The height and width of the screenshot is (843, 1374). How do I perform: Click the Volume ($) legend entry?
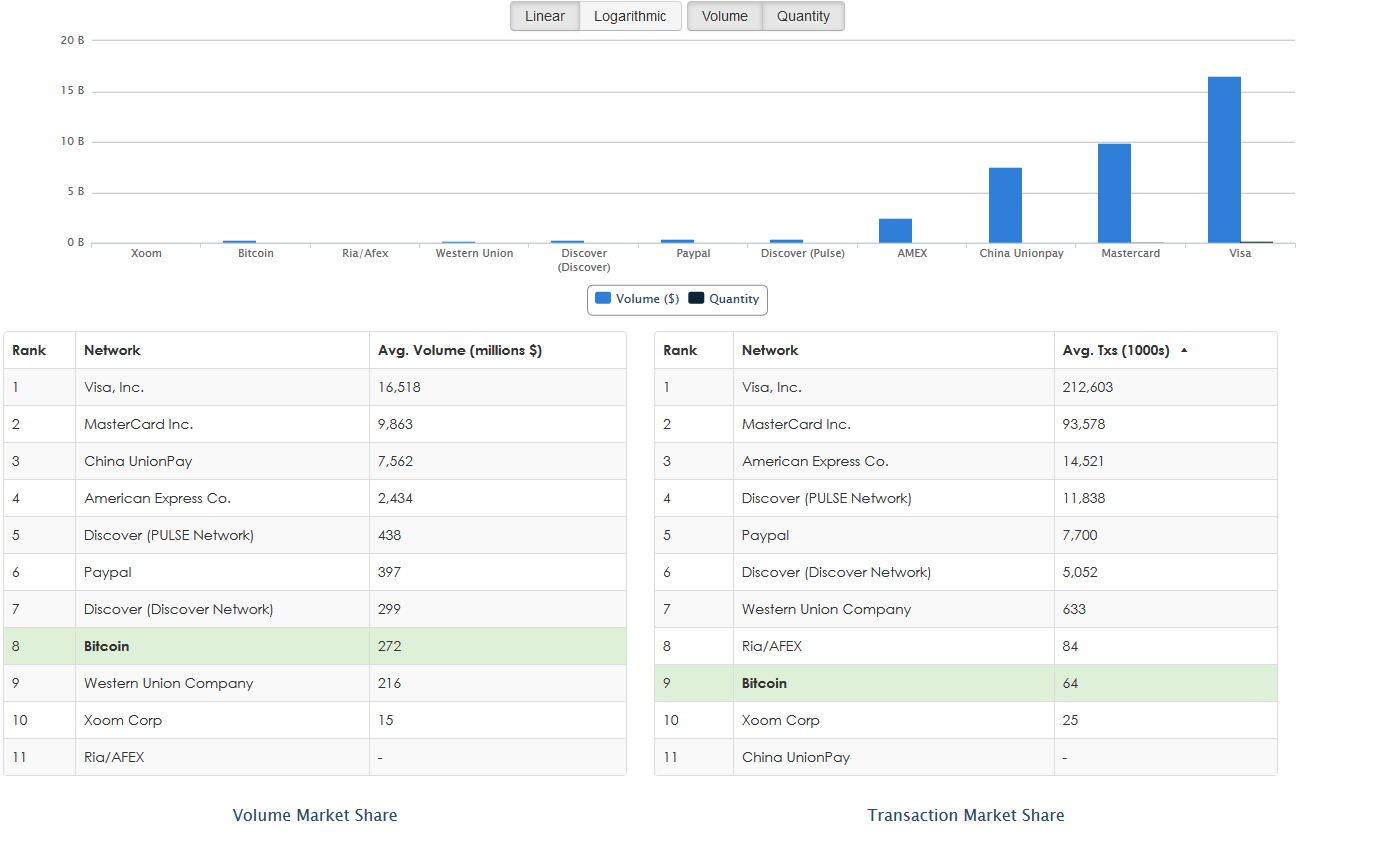click(637, 299)
